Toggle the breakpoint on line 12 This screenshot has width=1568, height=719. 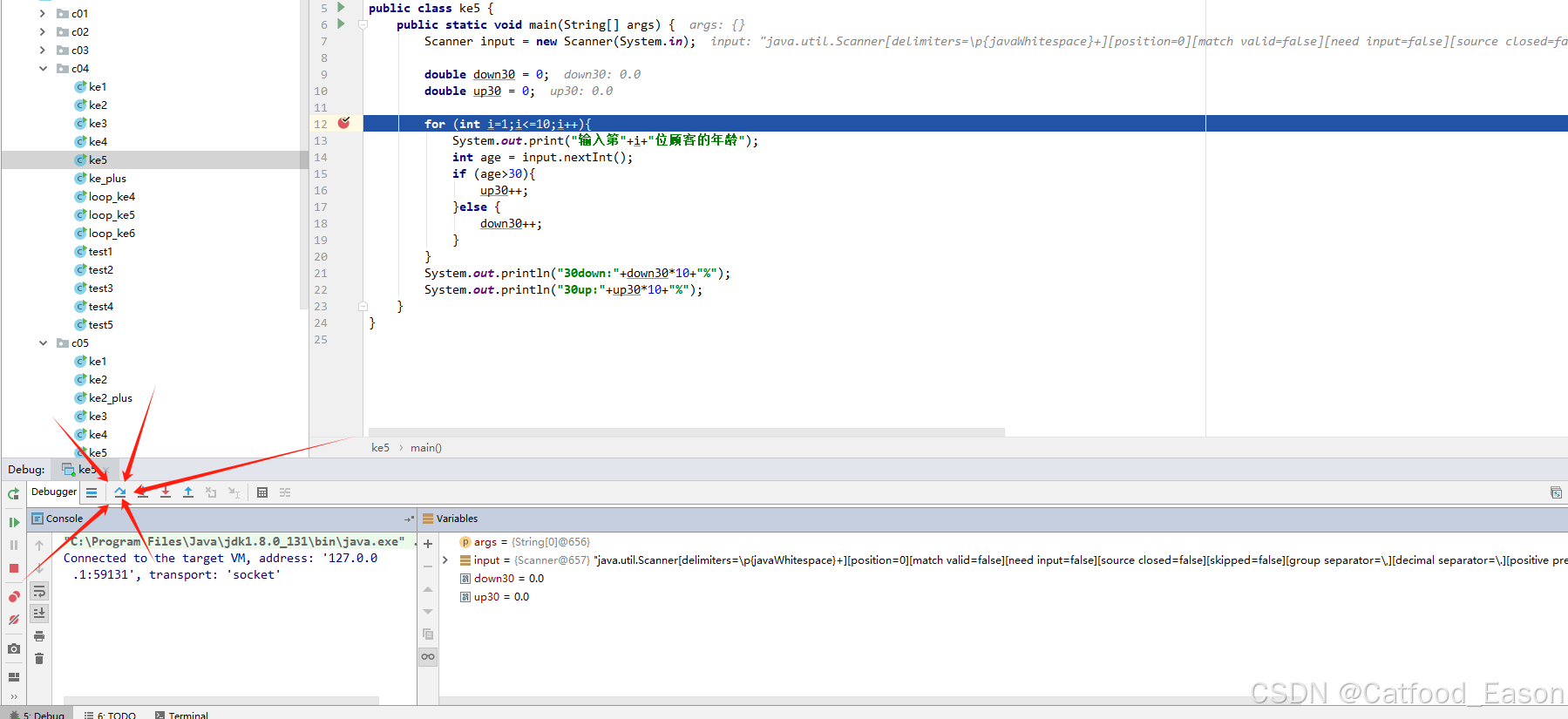[344, 123]
